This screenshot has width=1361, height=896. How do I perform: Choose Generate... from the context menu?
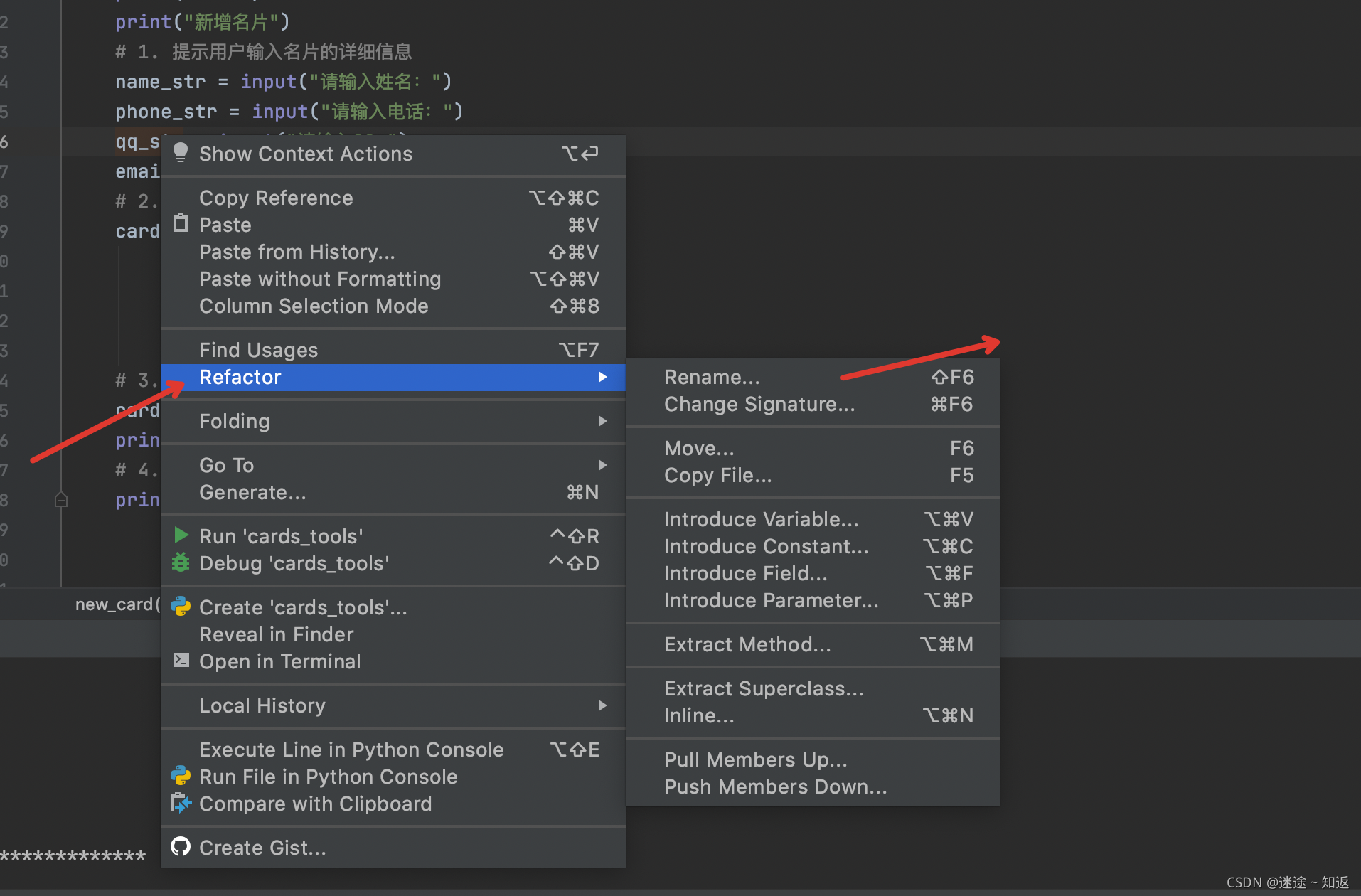click(393, 492)
